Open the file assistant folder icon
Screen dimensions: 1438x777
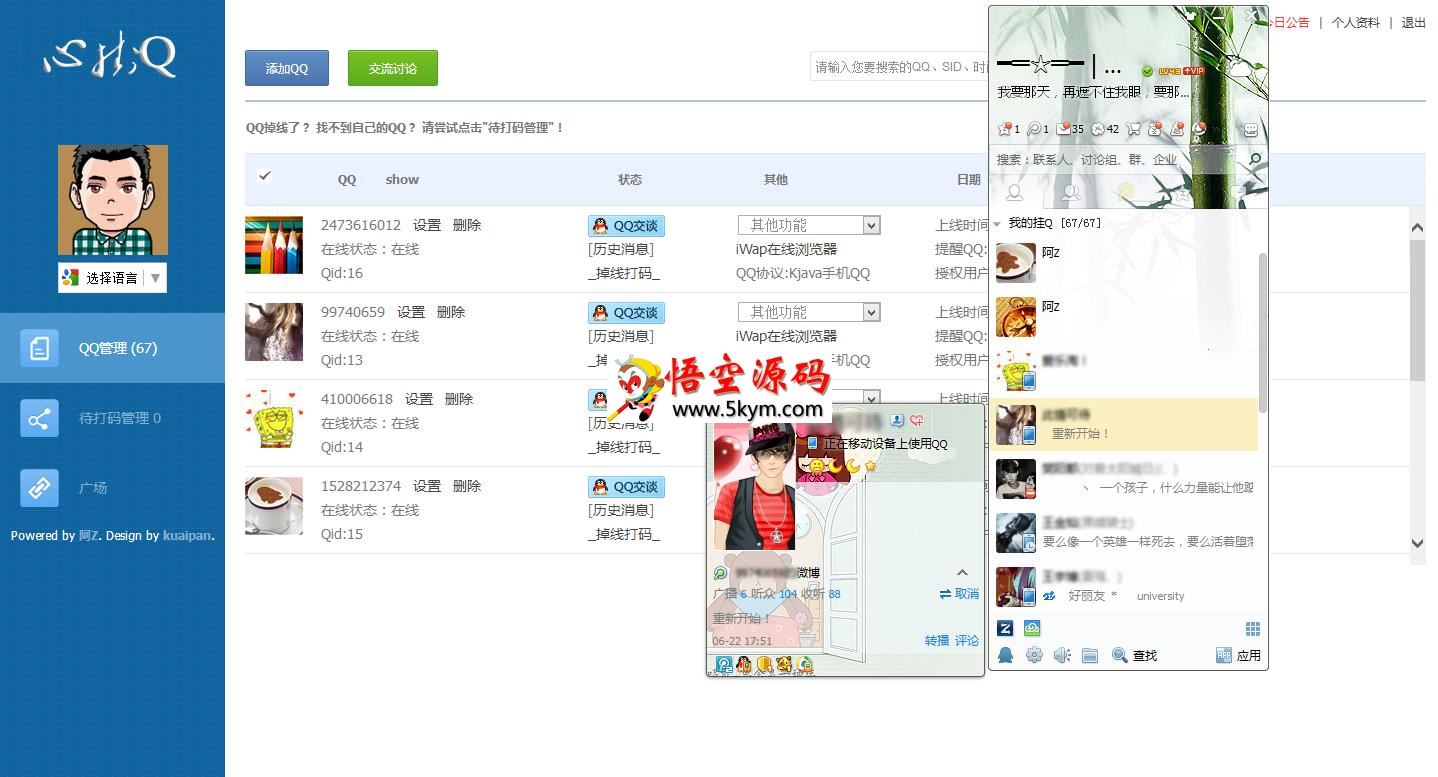tap(1090, 655)
